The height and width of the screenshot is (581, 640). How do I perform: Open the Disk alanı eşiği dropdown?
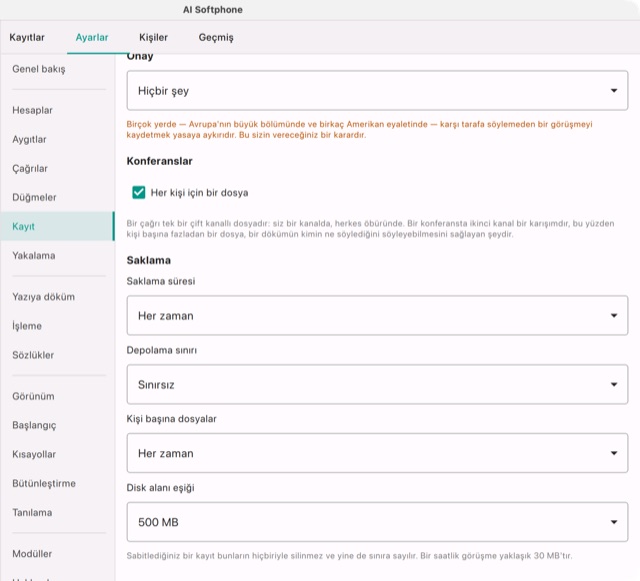click(377, 522)
